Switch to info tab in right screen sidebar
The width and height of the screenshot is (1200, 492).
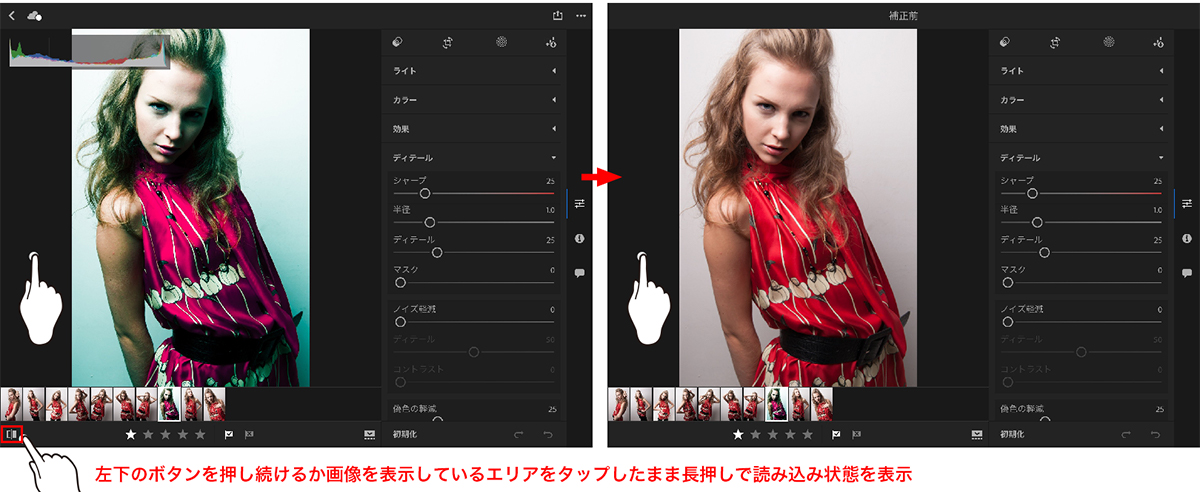(1187, 238)
